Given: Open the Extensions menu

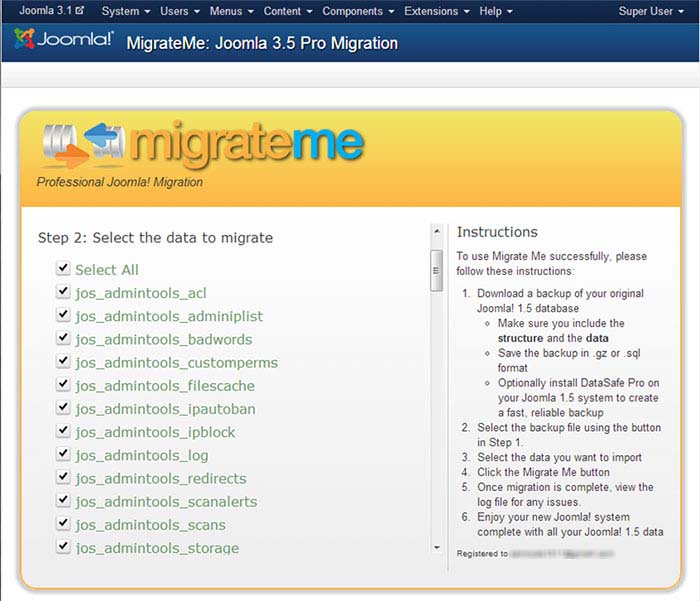Looking at the screenshot, I should coord(437,11).
